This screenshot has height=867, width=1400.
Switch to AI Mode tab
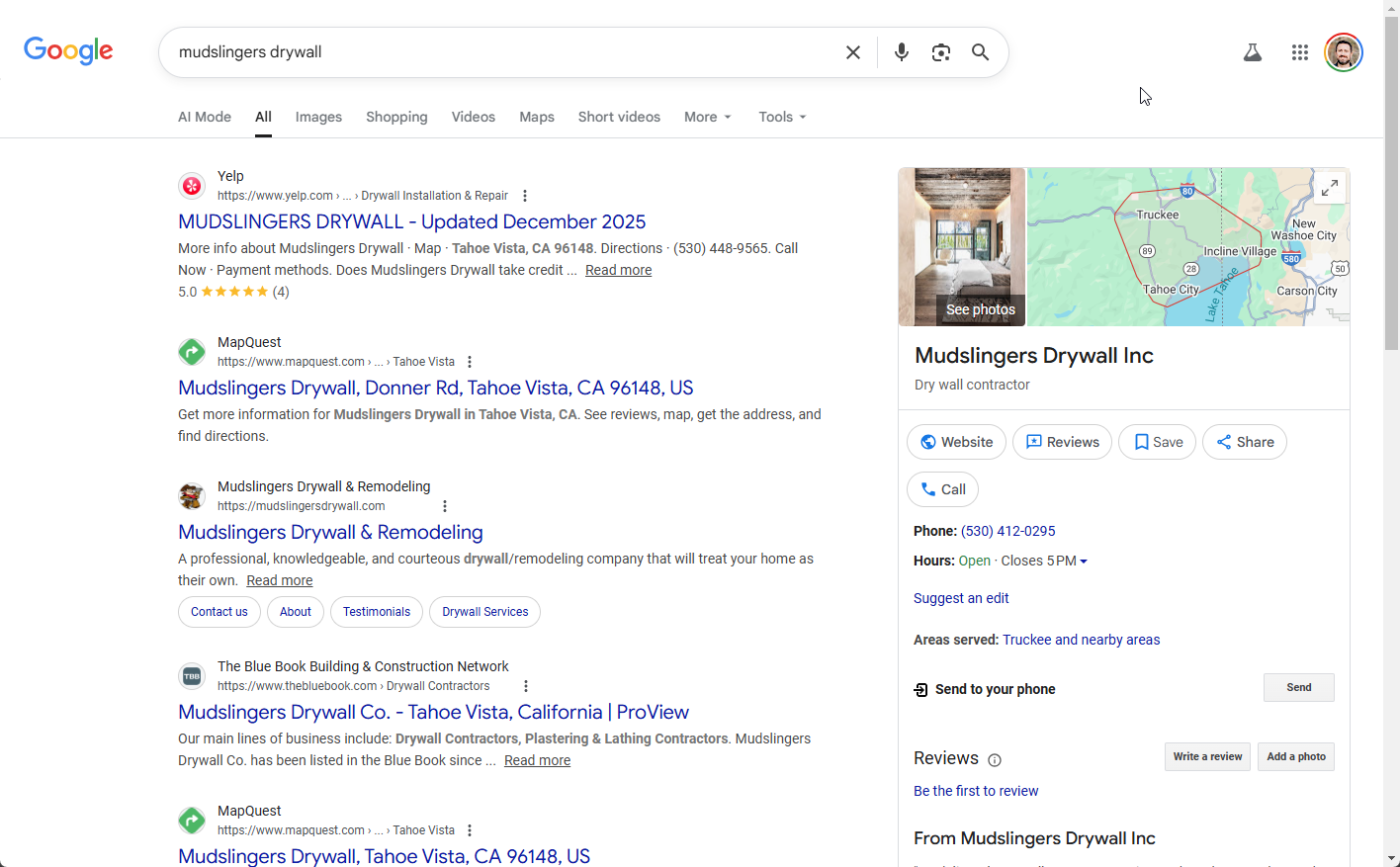205,117
